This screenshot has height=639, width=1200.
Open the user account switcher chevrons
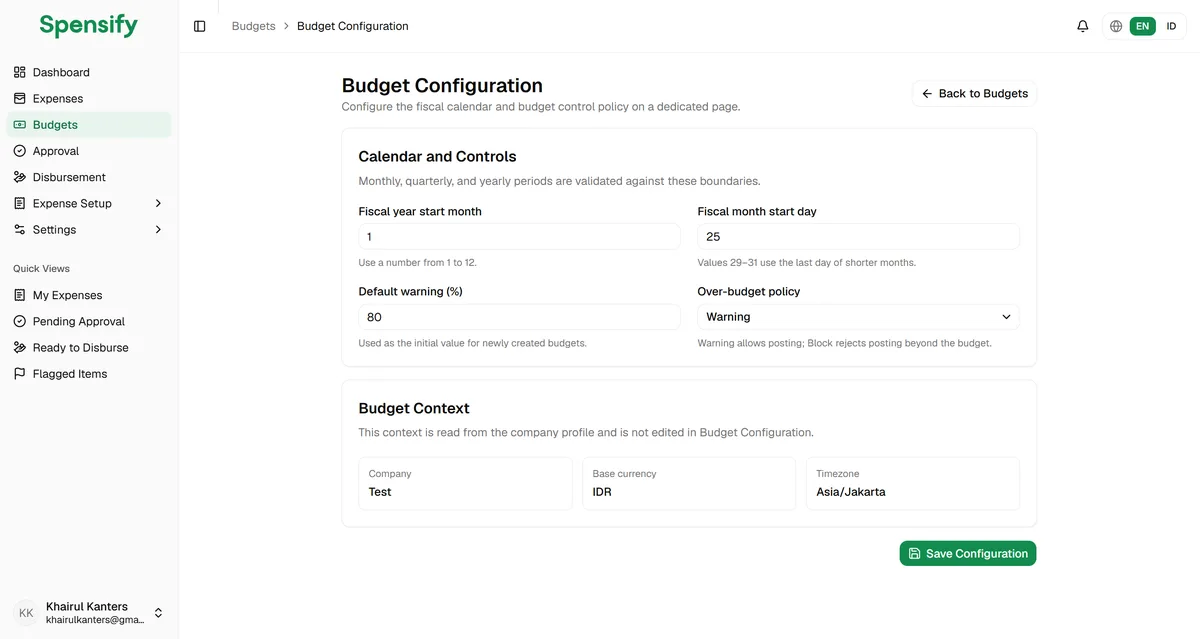(158, 613)
